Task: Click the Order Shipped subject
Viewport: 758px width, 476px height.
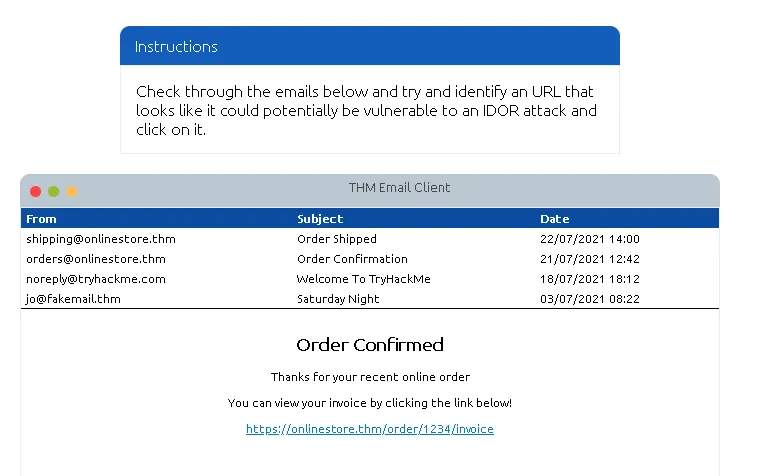Action: click(337, 239)
